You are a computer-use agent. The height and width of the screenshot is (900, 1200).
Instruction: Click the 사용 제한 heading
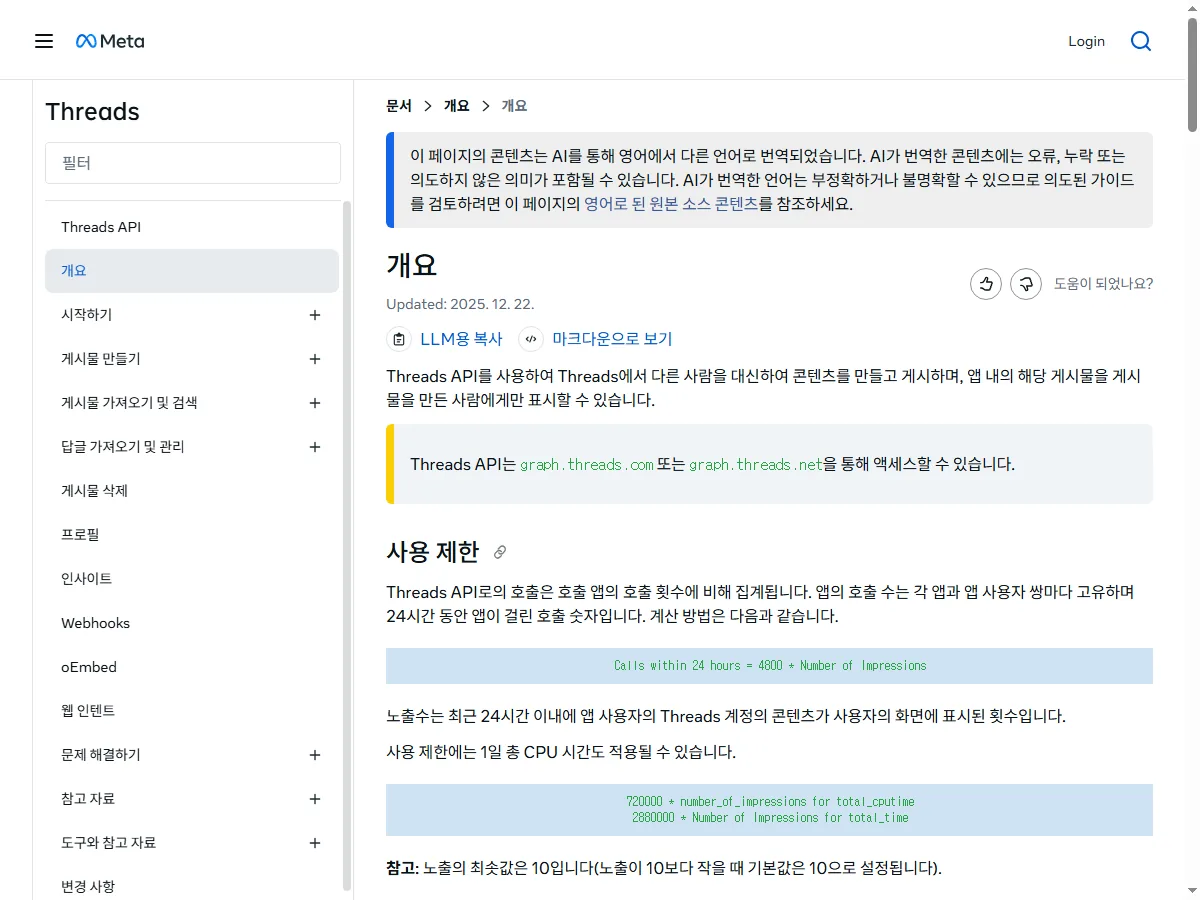tap(433, 552)
